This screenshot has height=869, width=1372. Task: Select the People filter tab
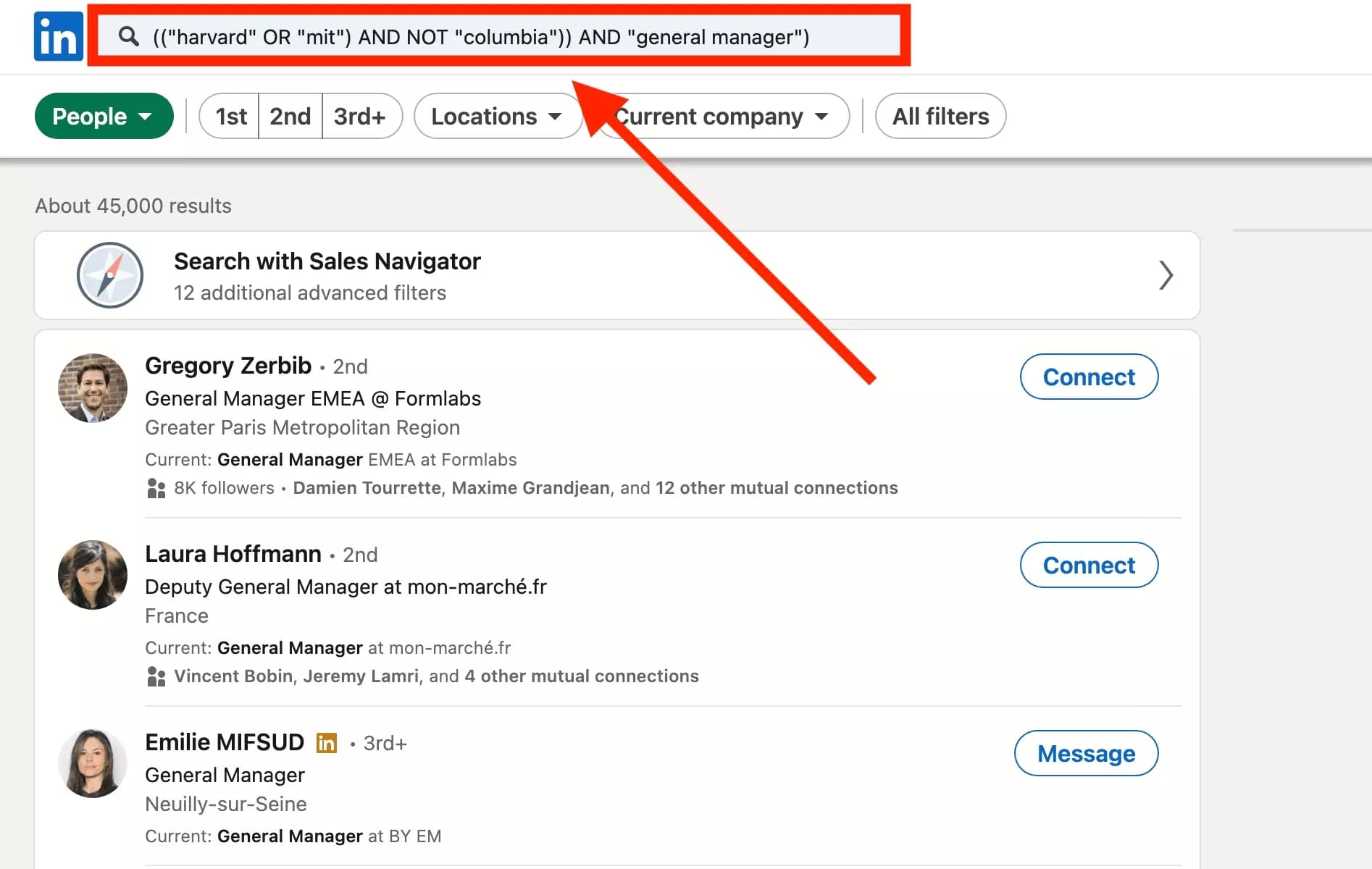(104, 116)
